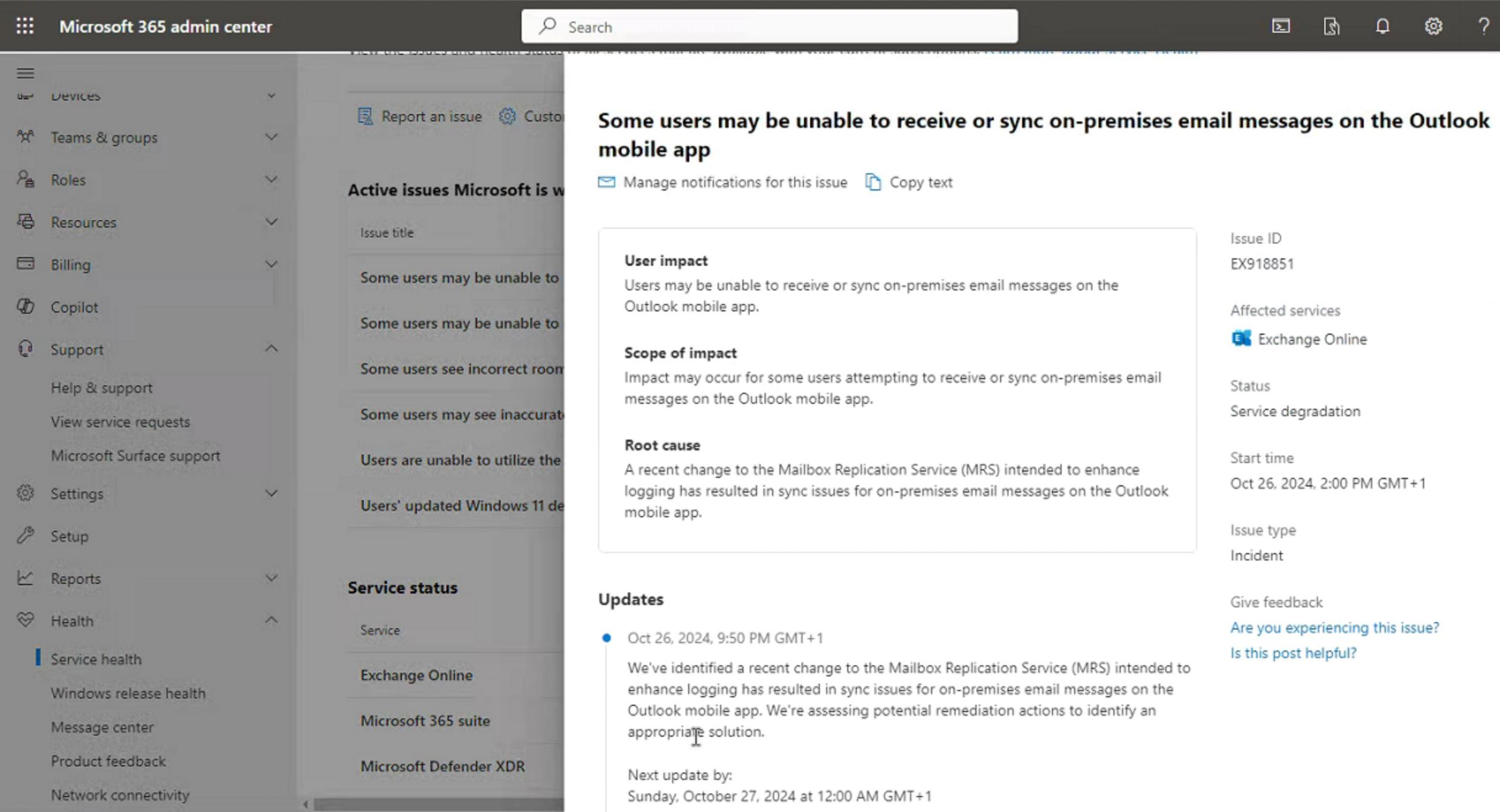Click the Copy text icon

873,182
